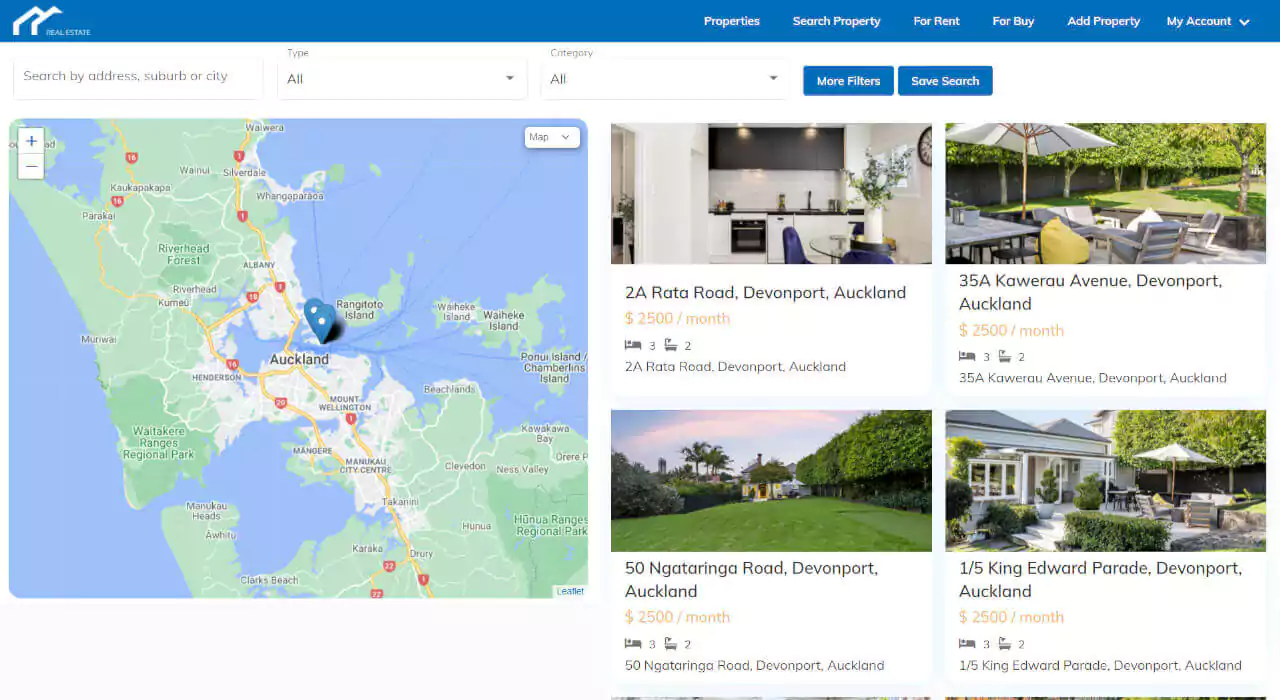
Task: Open the Category dropdown filter
Action: pyautogui.click(x=665, y=78)
